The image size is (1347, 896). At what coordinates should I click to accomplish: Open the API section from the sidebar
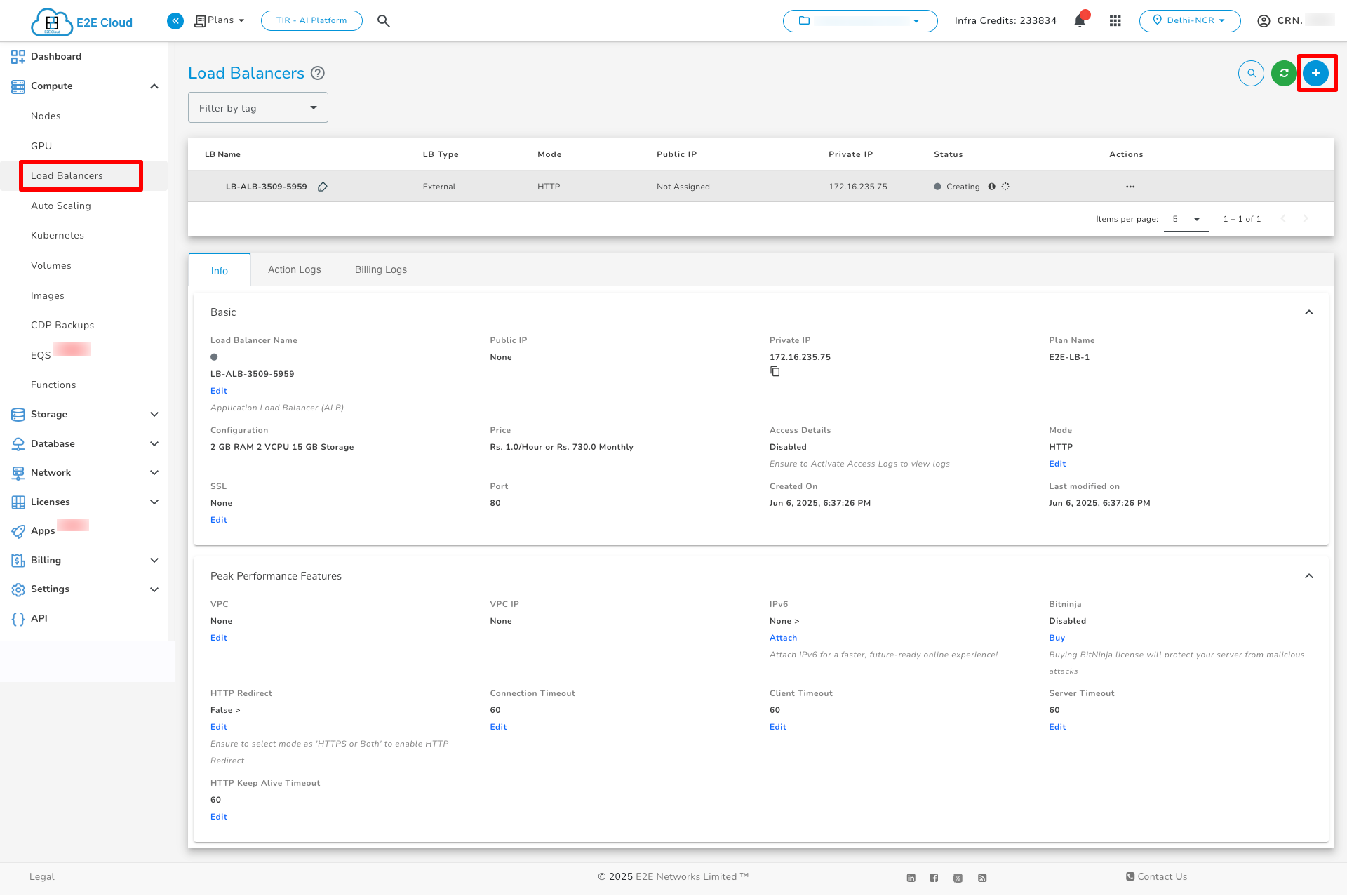coord(39,618)
